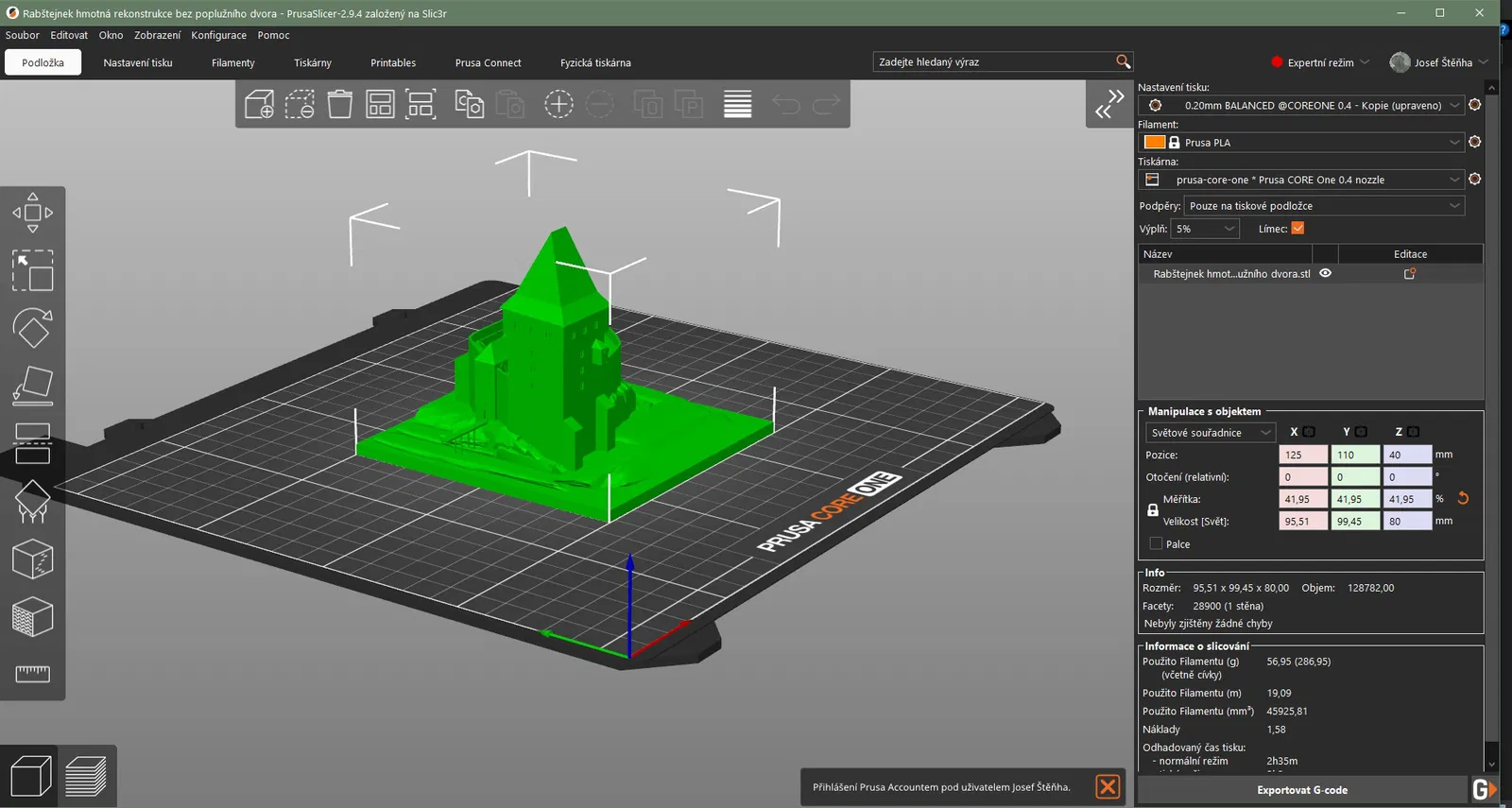Select the Cut tool in left toolbar
1512x808 pixels.
pyautogui.click(x=32, y=444)
